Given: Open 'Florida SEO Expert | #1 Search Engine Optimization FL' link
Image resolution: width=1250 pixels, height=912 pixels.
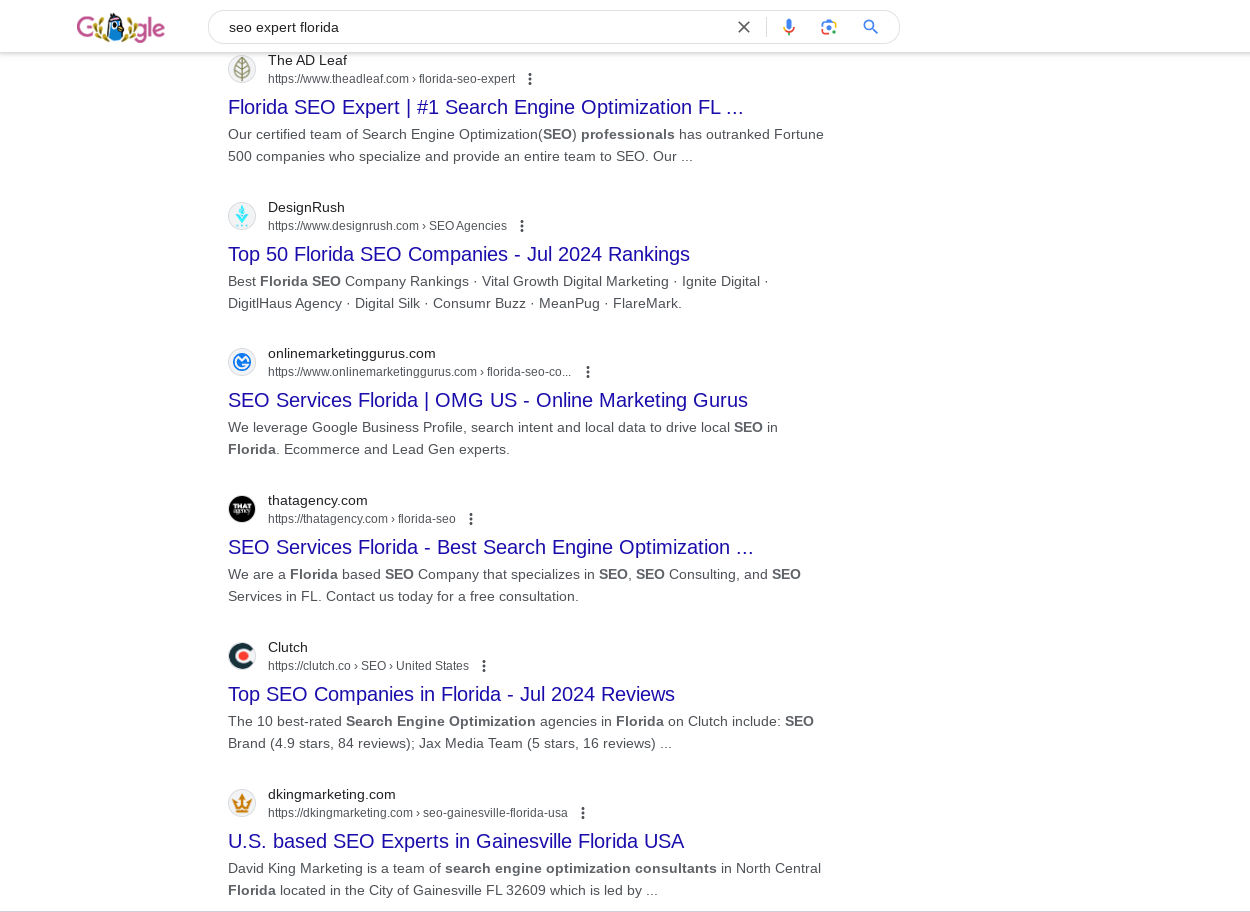Looking at the screenshot, I should pyautogui.click(x=486, y=107).
